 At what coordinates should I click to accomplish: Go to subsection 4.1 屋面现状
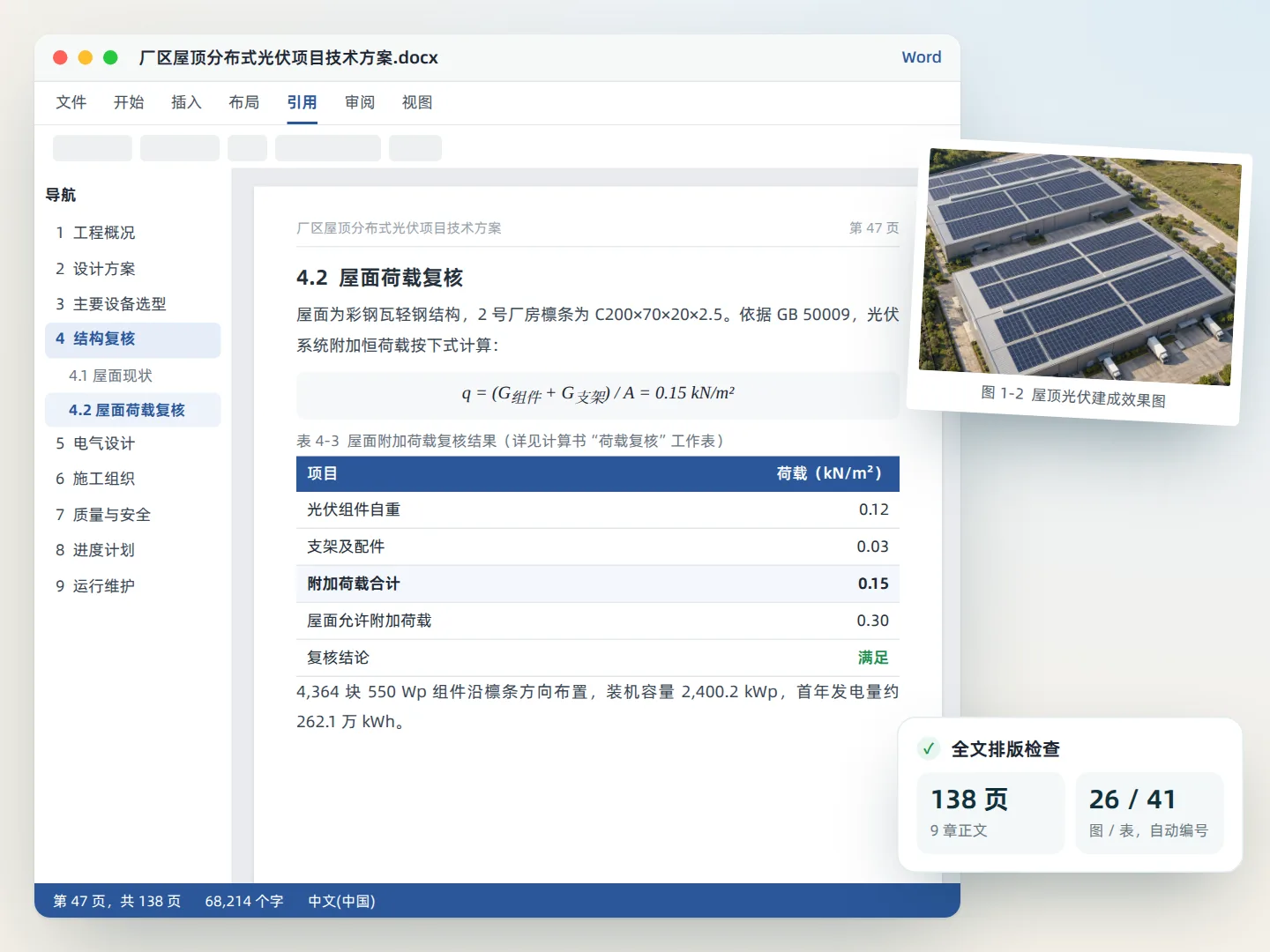[x=133, y=376]
